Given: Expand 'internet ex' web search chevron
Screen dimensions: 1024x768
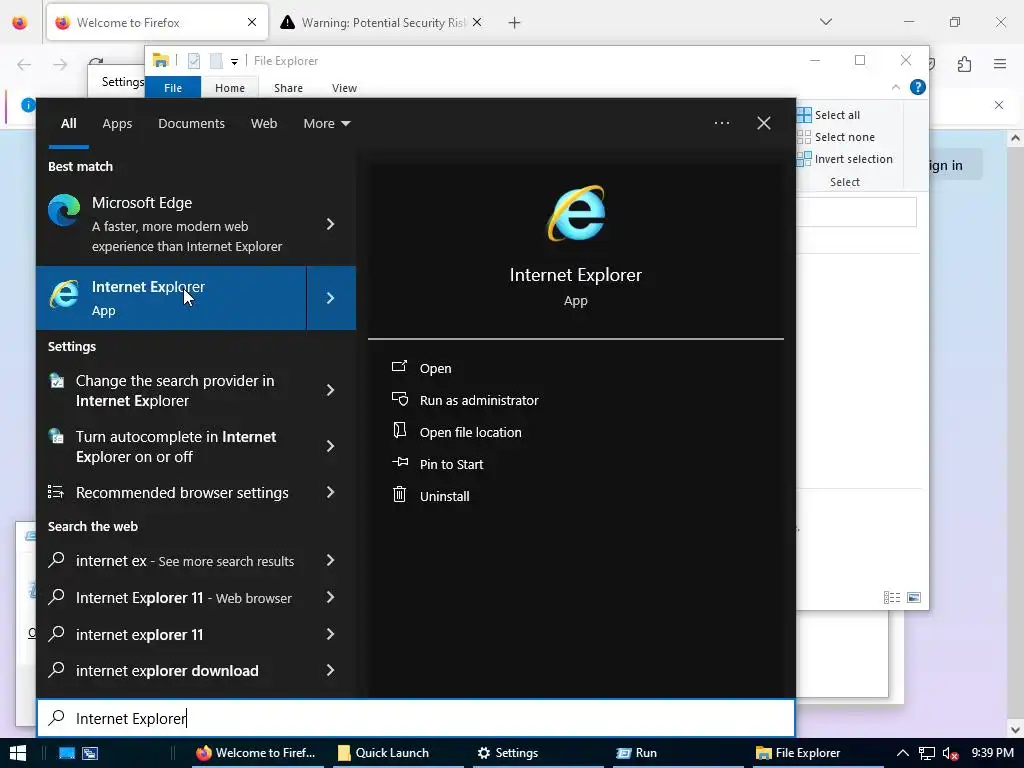Looking at the screenshot, I should 330,560.
